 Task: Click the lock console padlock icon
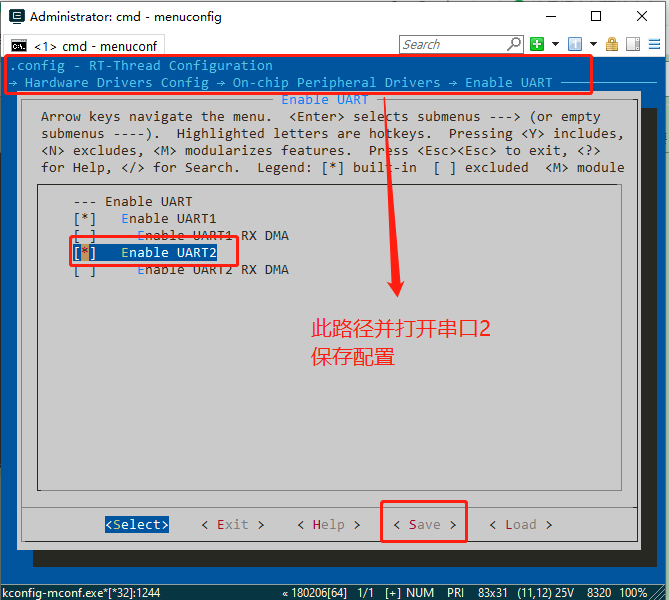pyautogui.click(x=612, y=44)
